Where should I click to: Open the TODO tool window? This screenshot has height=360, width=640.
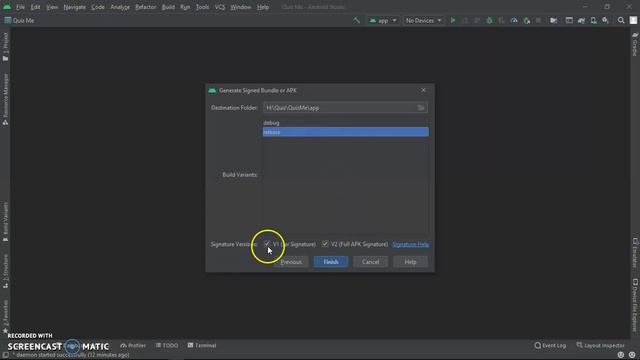[167, 345]
